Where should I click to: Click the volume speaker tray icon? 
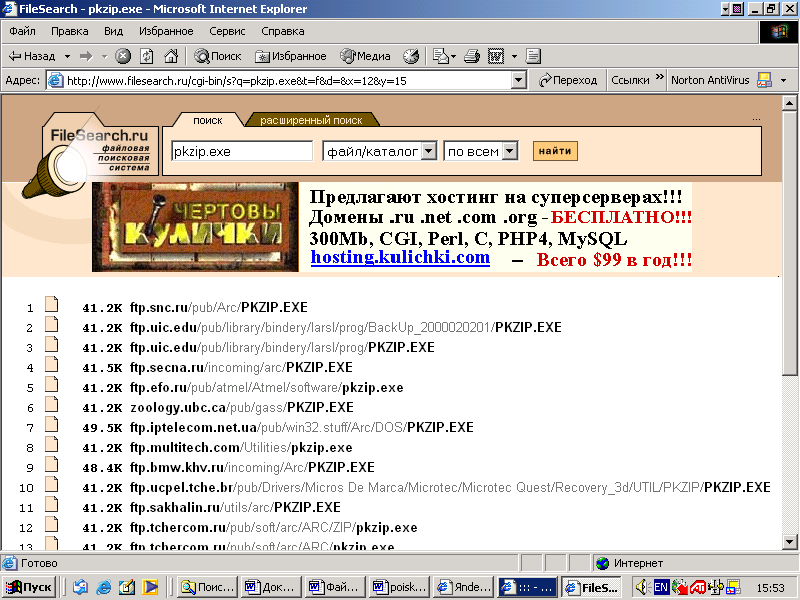642,587
